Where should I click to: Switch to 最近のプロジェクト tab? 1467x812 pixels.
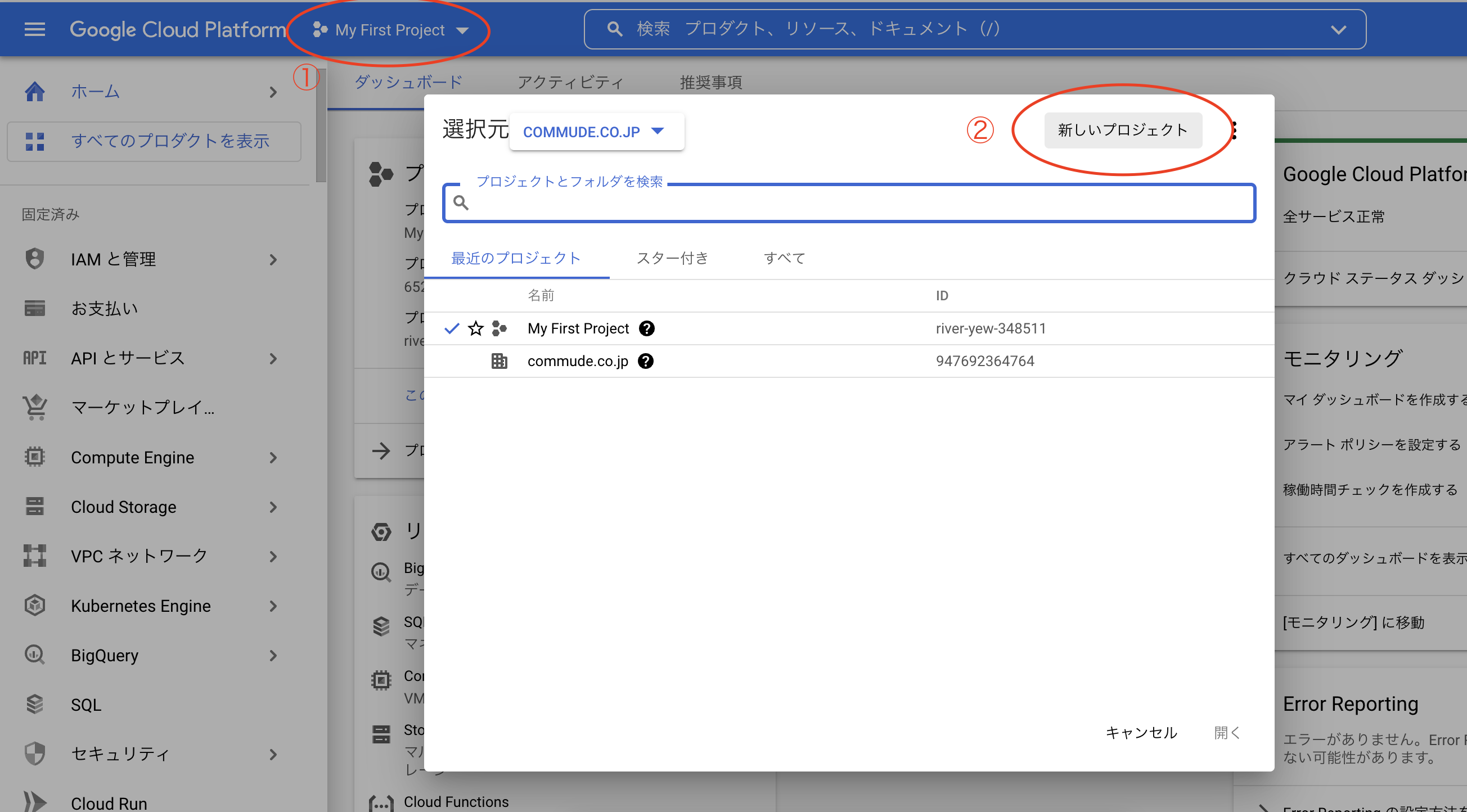516,258
